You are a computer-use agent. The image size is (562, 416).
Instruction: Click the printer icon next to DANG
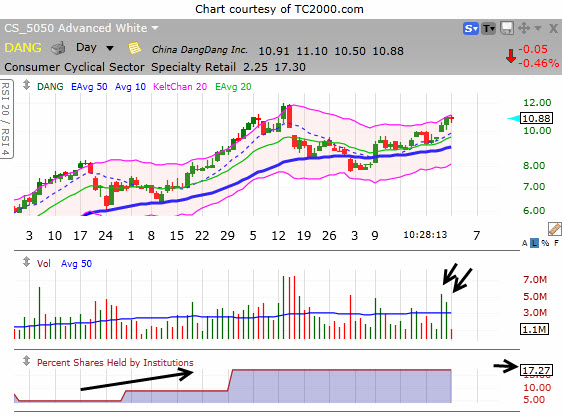tap(58, 48)
